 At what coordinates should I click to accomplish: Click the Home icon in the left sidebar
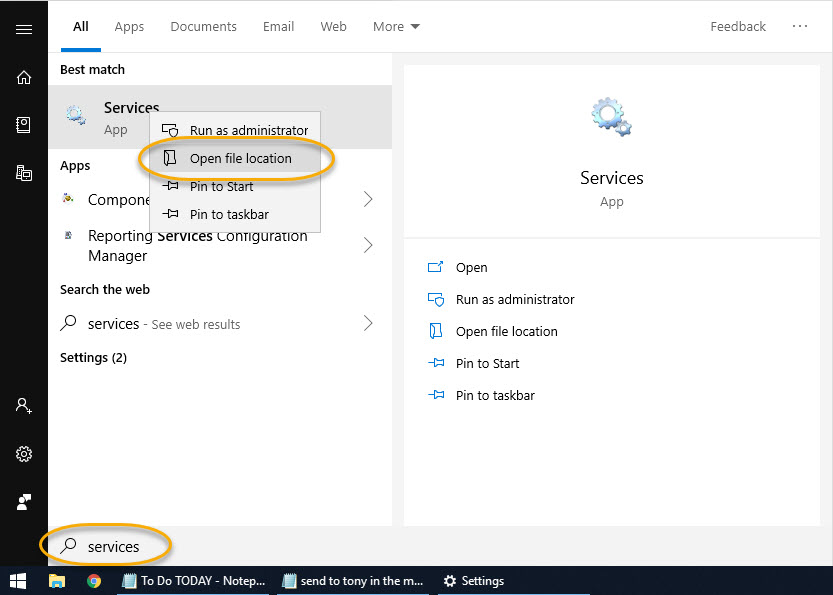(x=24, y=78)
